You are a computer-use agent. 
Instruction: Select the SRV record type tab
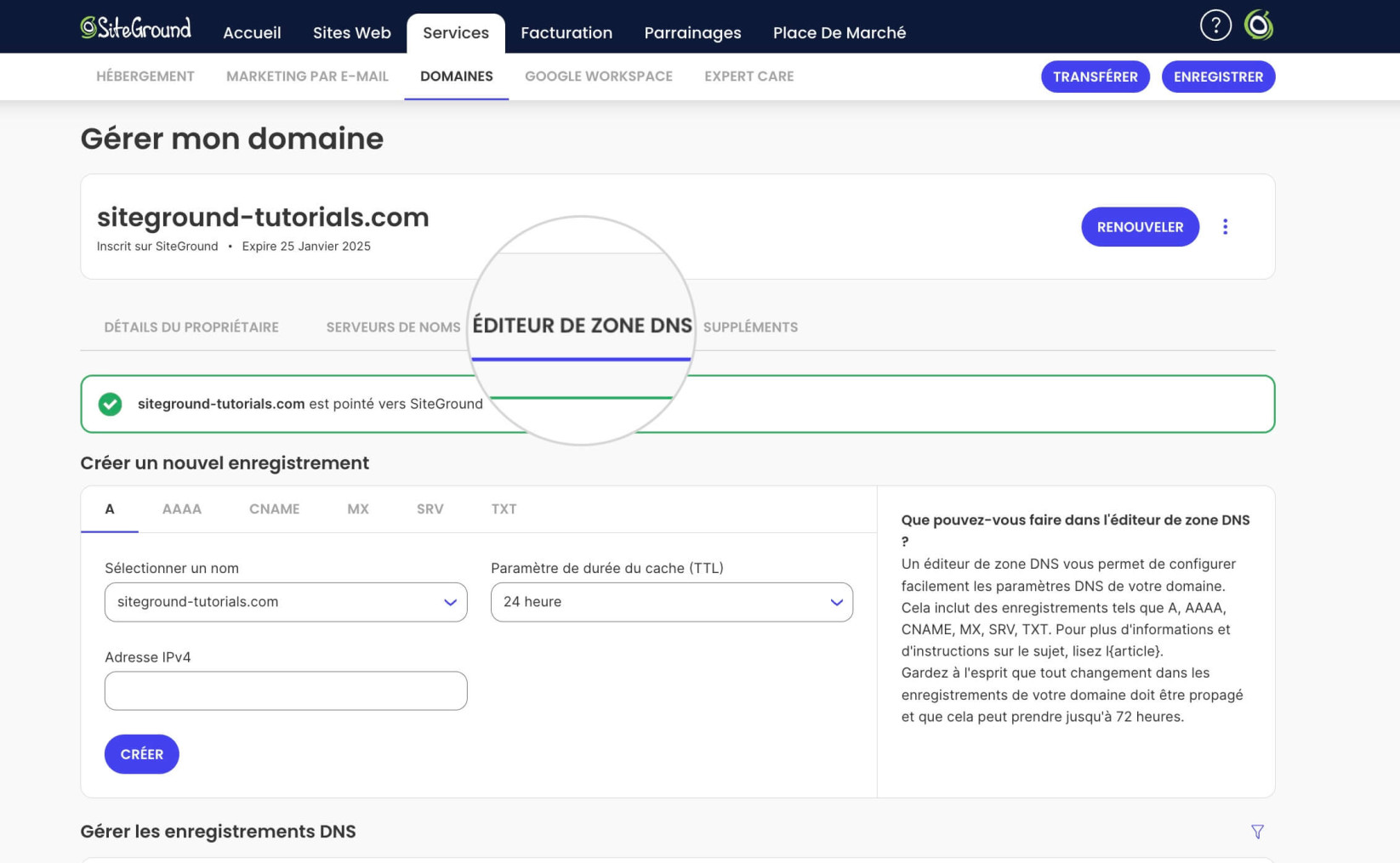430,509
